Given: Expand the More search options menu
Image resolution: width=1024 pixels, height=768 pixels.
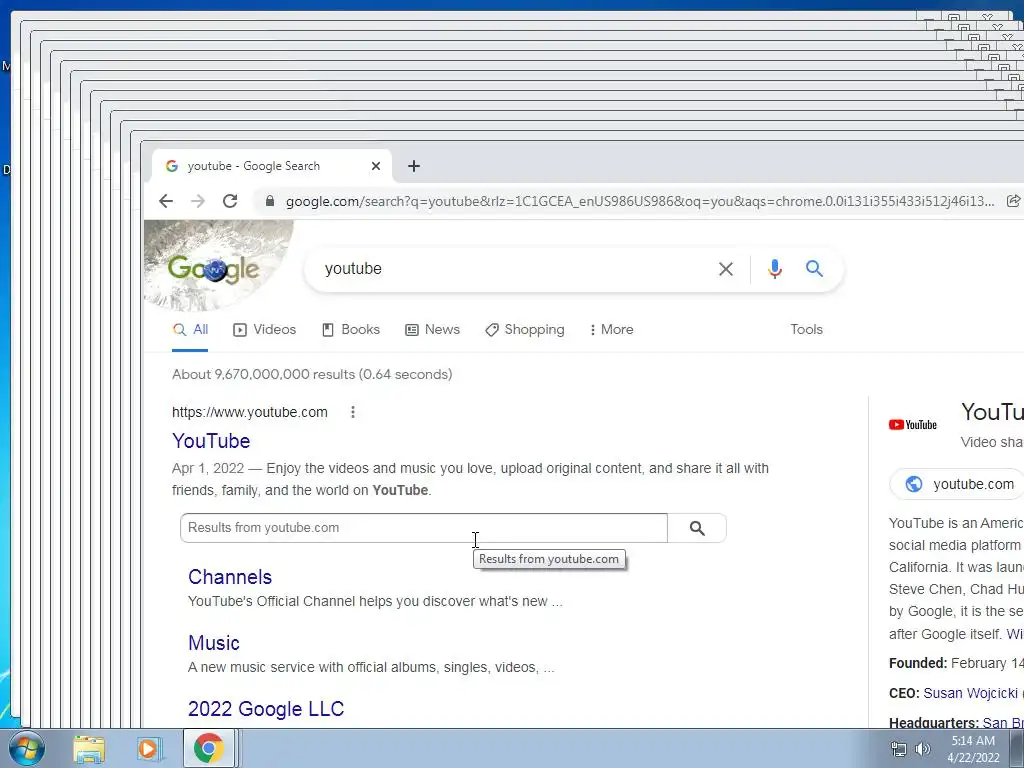Looking at the screenshot, I should click(611, 330).
